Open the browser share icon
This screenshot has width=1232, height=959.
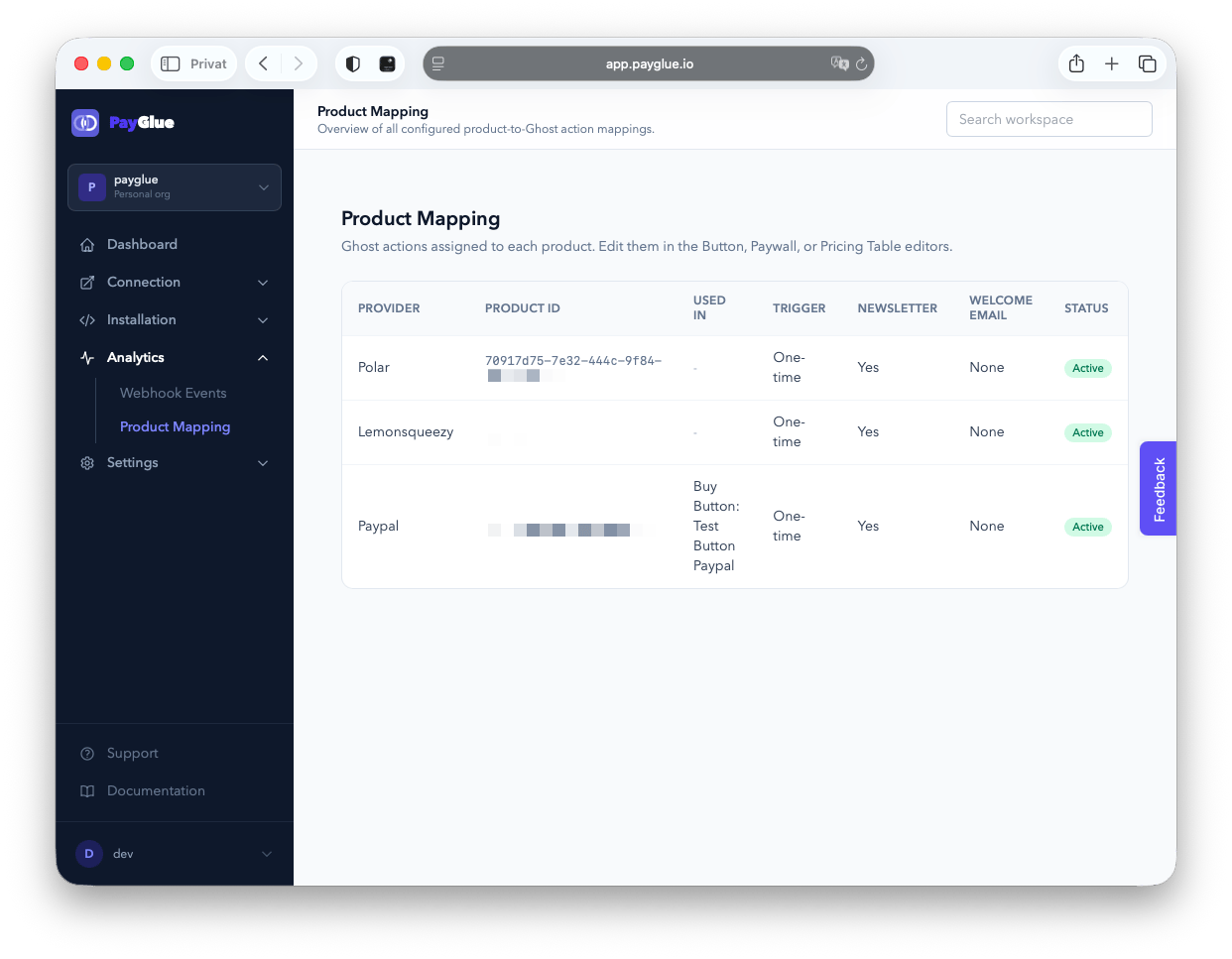point(1077,63)
